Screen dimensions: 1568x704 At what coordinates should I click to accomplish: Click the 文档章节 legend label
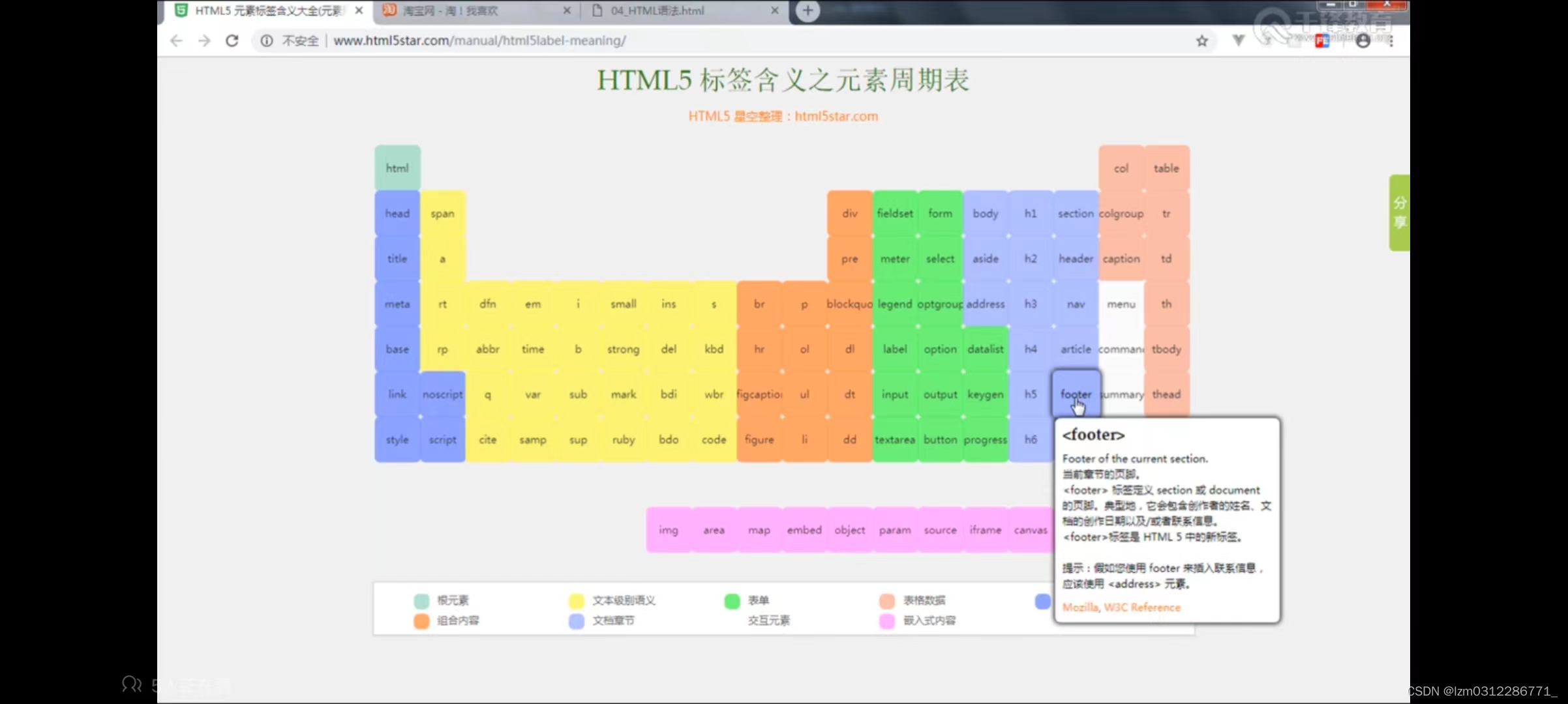coord(613,621)
